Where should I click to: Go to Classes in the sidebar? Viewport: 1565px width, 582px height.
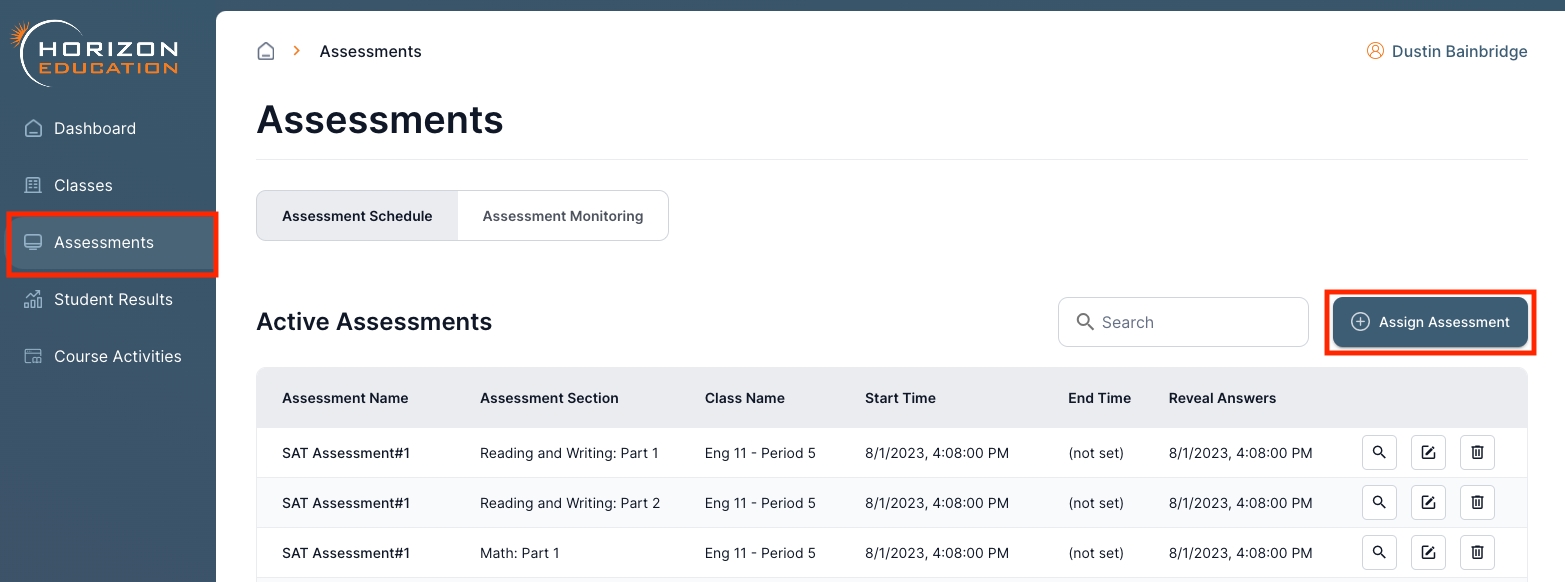(x=83, y=185)
